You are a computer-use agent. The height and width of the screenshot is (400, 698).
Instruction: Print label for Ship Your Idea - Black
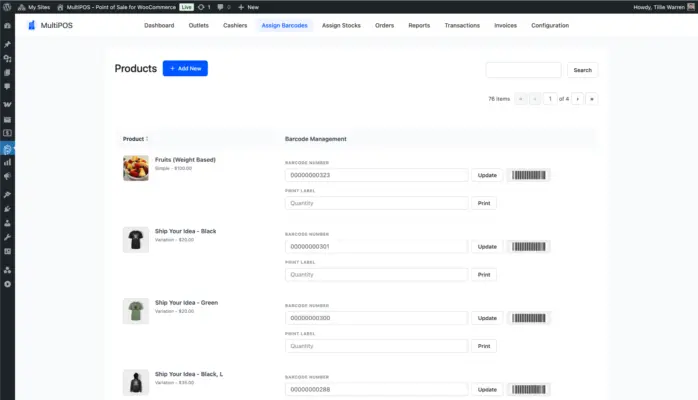coord(484,275)
